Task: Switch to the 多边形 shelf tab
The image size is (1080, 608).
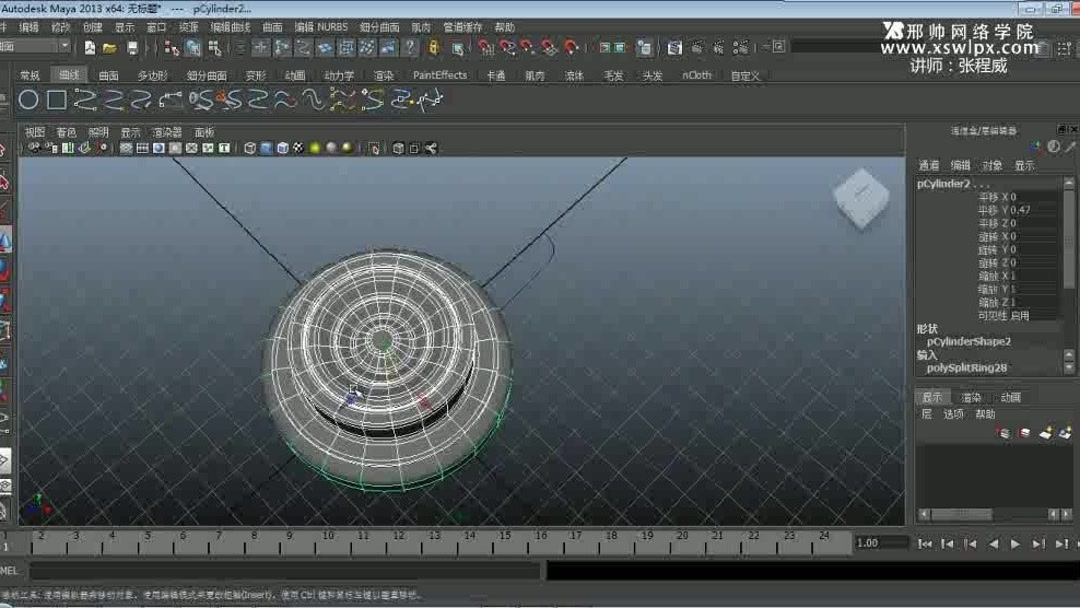Action: point(152,74)
